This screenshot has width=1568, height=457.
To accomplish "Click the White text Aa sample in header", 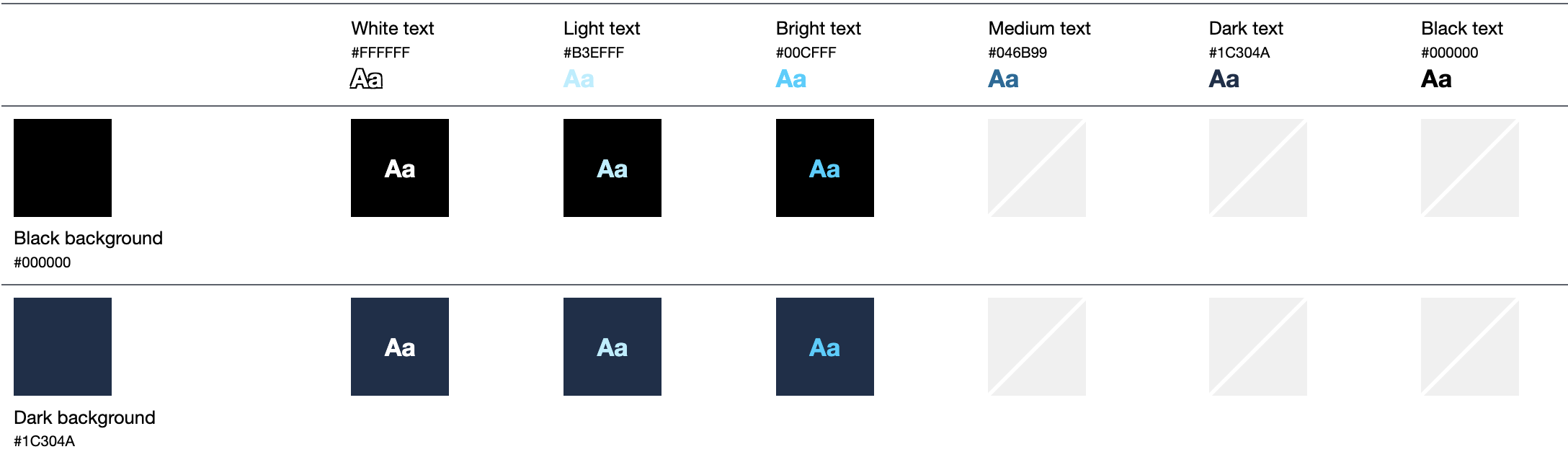I will coord(366,79).
